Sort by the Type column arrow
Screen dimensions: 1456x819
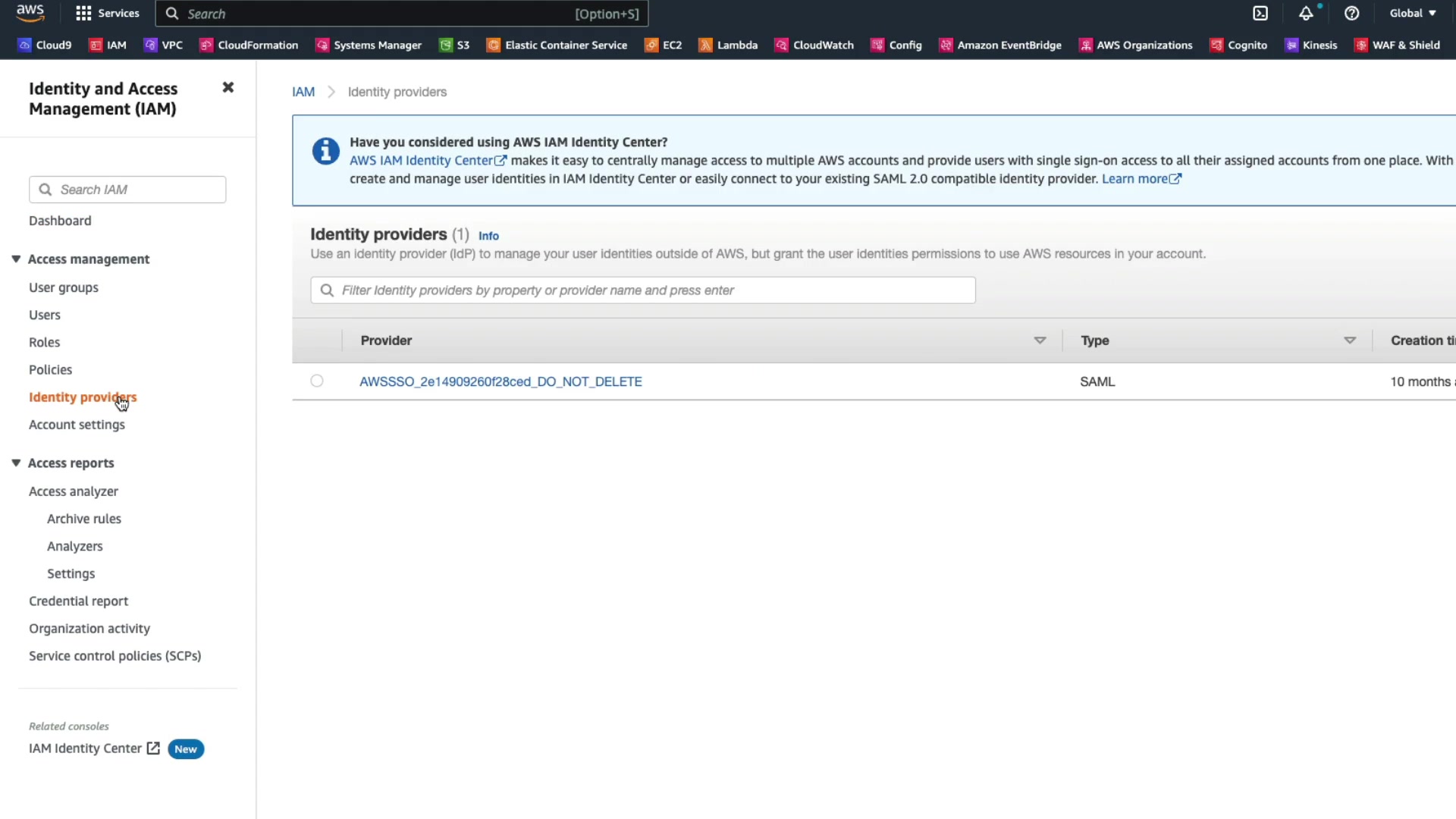[x=1350, y=340]
